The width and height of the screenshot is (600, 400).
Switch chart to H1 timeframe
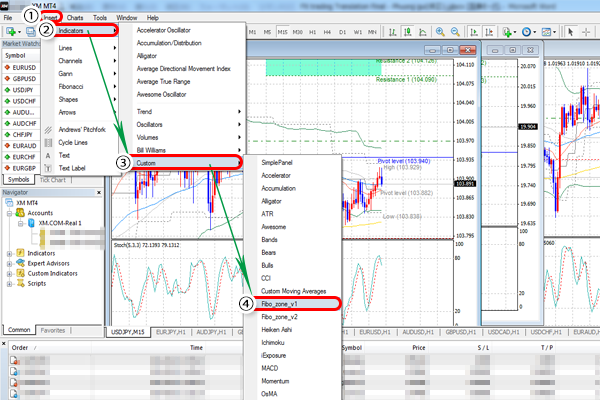pos(313,32)
